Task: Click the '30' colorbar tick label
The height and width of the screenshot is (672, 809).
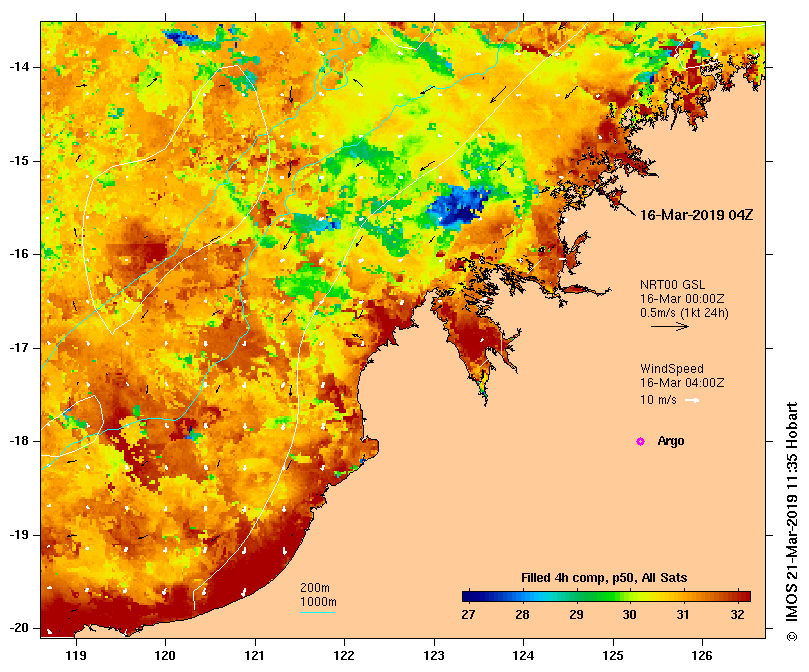Action: point(629,615)
